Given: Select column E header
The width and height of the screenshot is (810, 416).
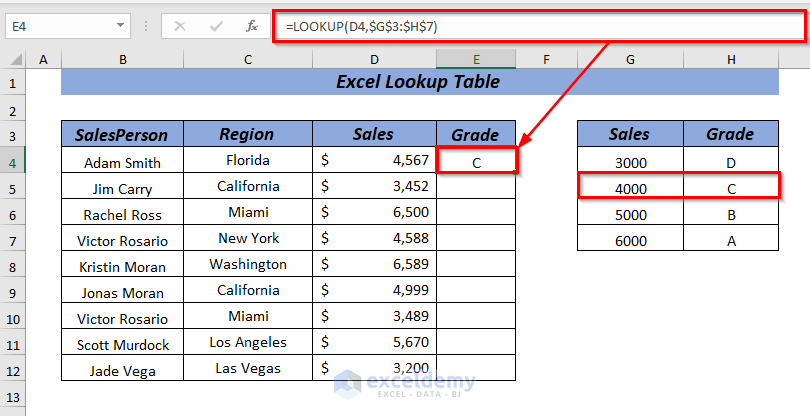Looking at the screenshot, I should click(x=476, y=59).
